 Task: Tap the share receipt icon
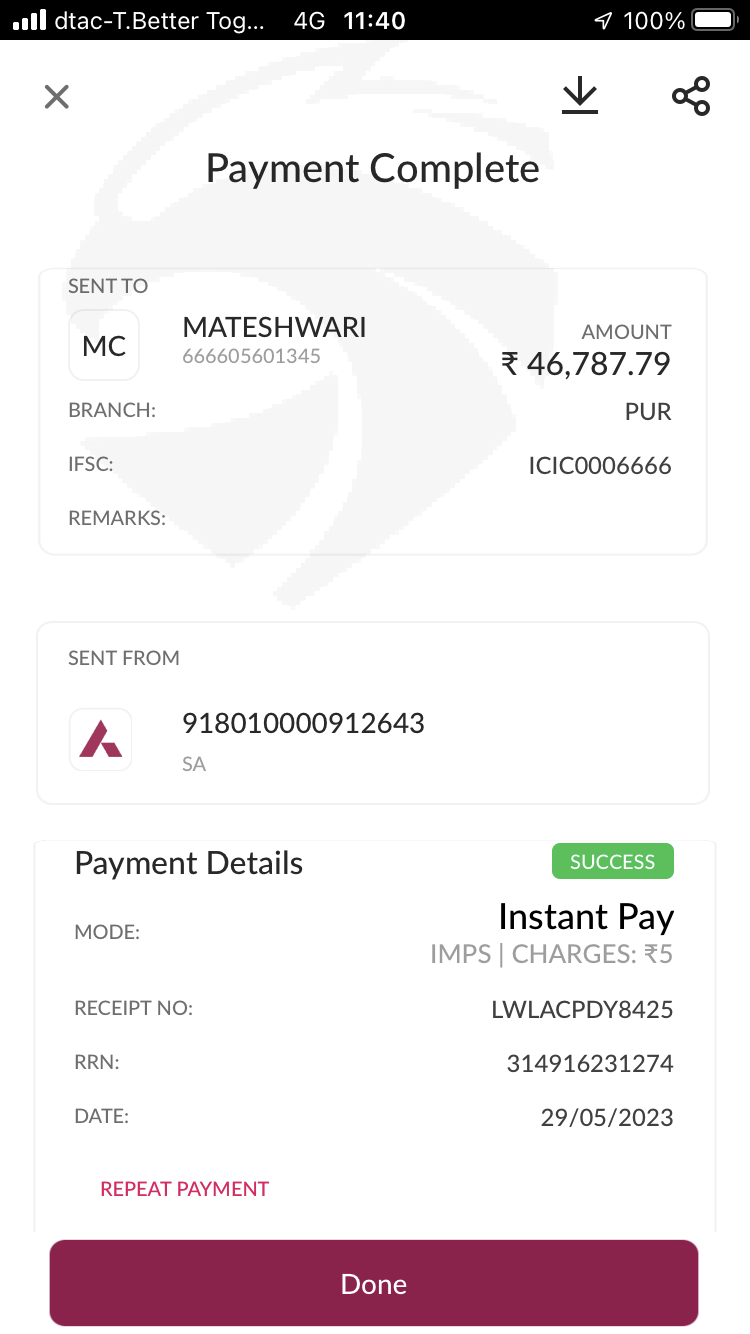[691, 96]
